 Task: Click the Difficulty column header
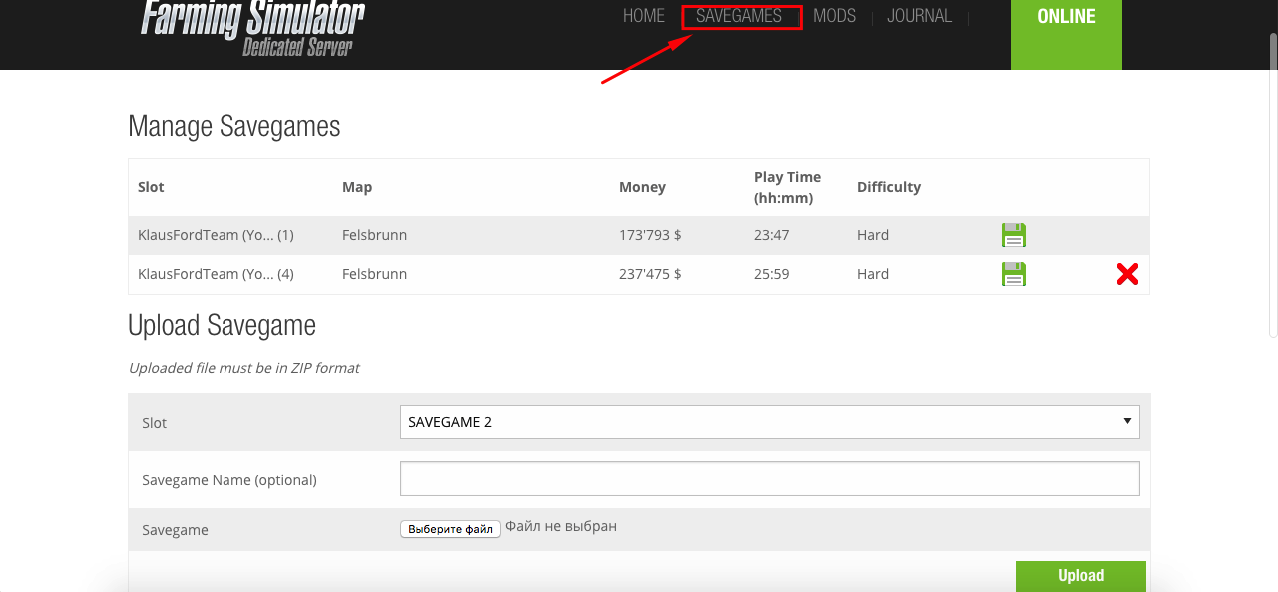(888, 187)
